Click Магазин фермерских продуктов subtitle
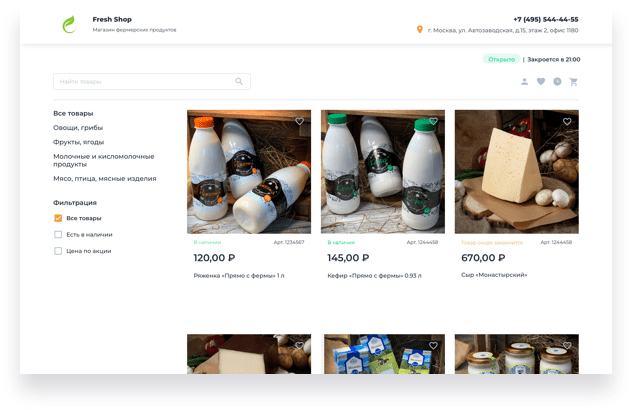The image size is (632, 410). 134,30
